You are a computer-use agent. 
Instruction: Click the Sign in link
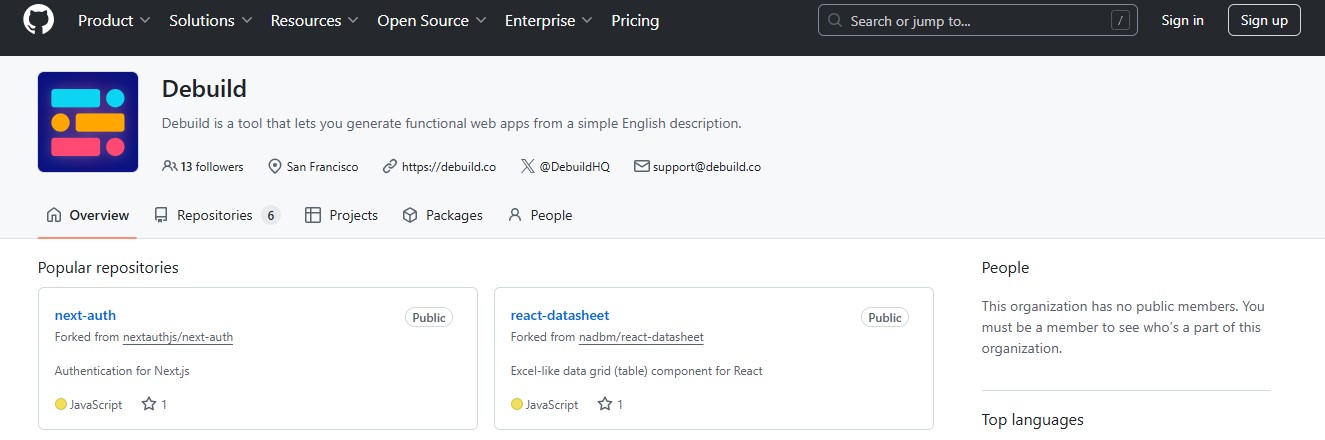(x=1183, y=20)
